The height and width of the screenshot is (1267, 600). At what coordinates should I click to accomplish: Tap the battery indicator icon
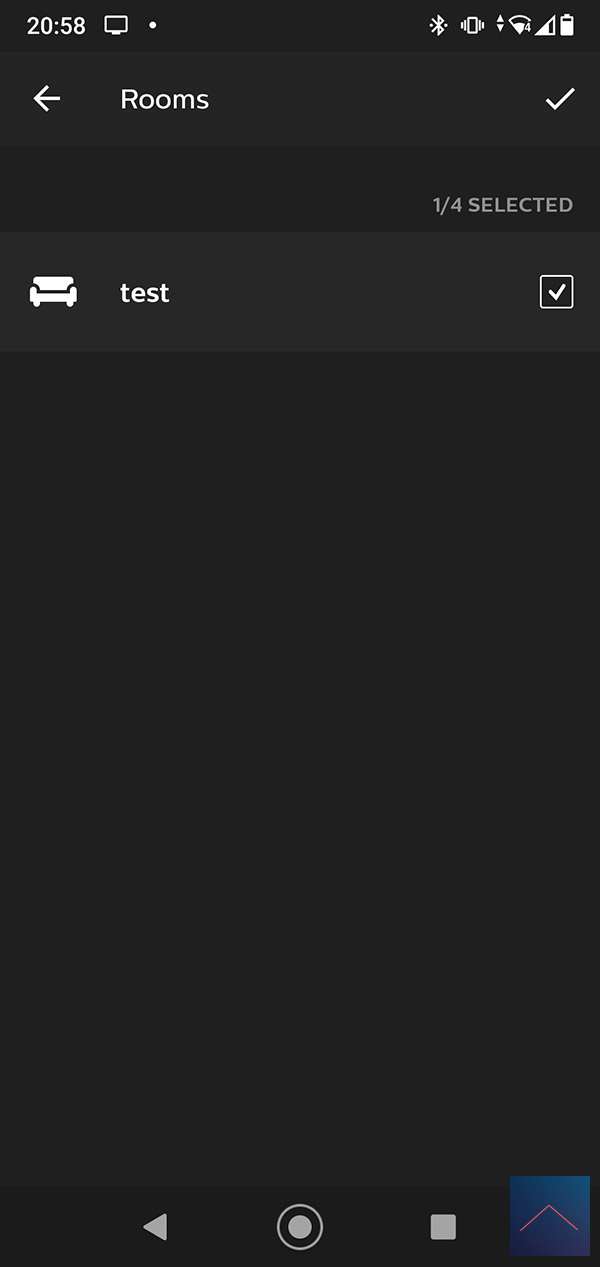click(567, 25)
